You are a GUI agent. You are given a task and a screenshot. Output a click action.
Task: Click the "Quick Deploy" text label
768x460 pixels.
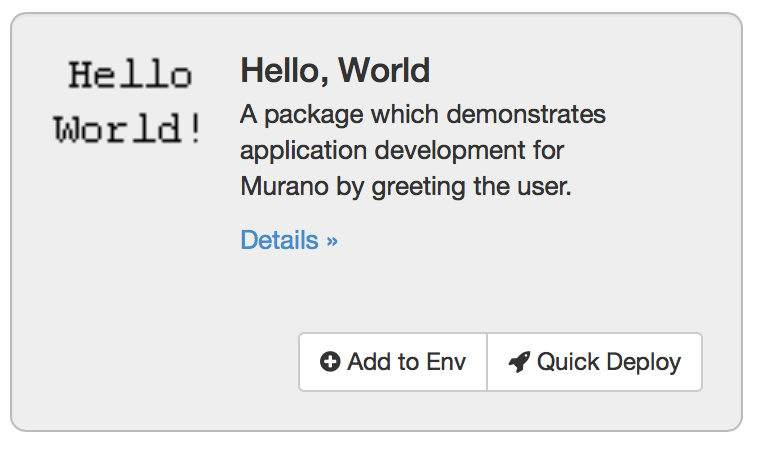608,362
